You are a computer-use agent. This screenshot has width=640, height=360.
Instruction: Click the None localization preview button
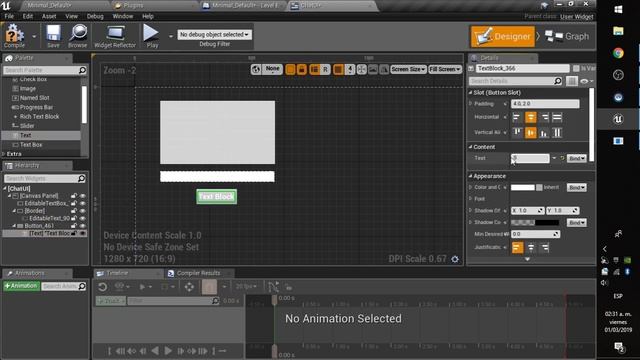[x=272, y=69]
